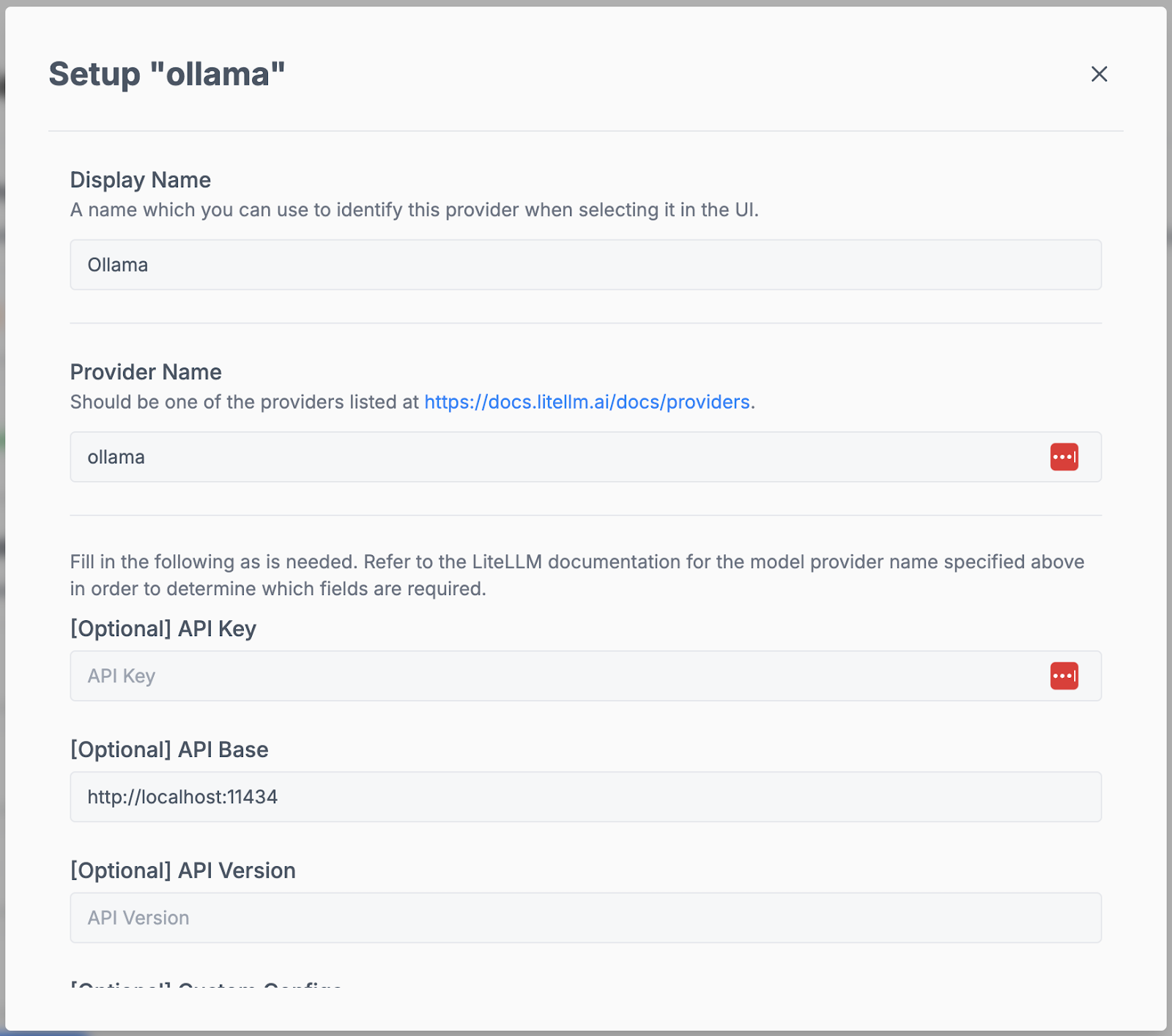Open the https://docs.litellm.ai/docs/providers link

click(x=587, y=401)
